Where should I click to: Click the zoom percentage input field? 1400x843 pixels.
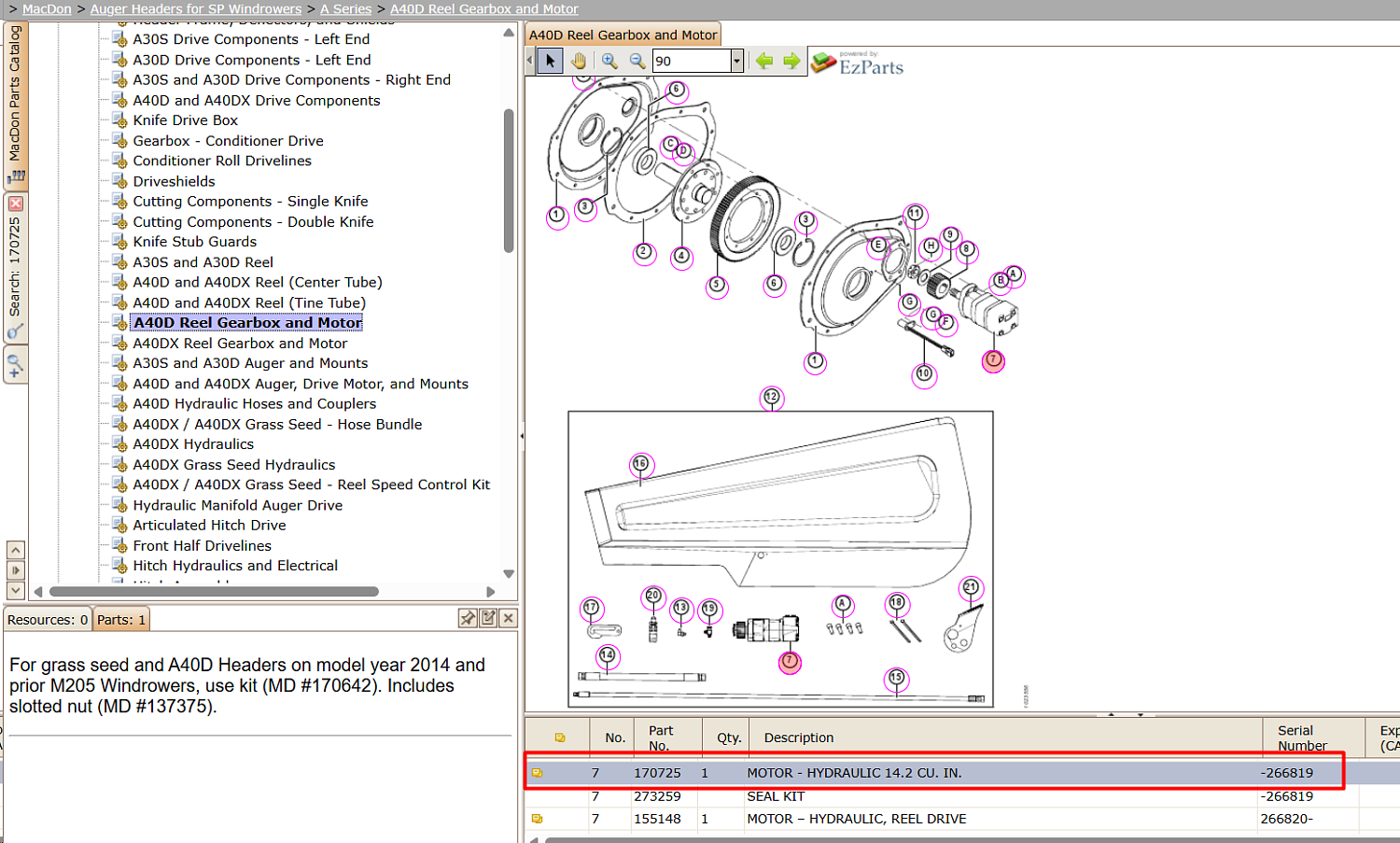pos(692,61)
